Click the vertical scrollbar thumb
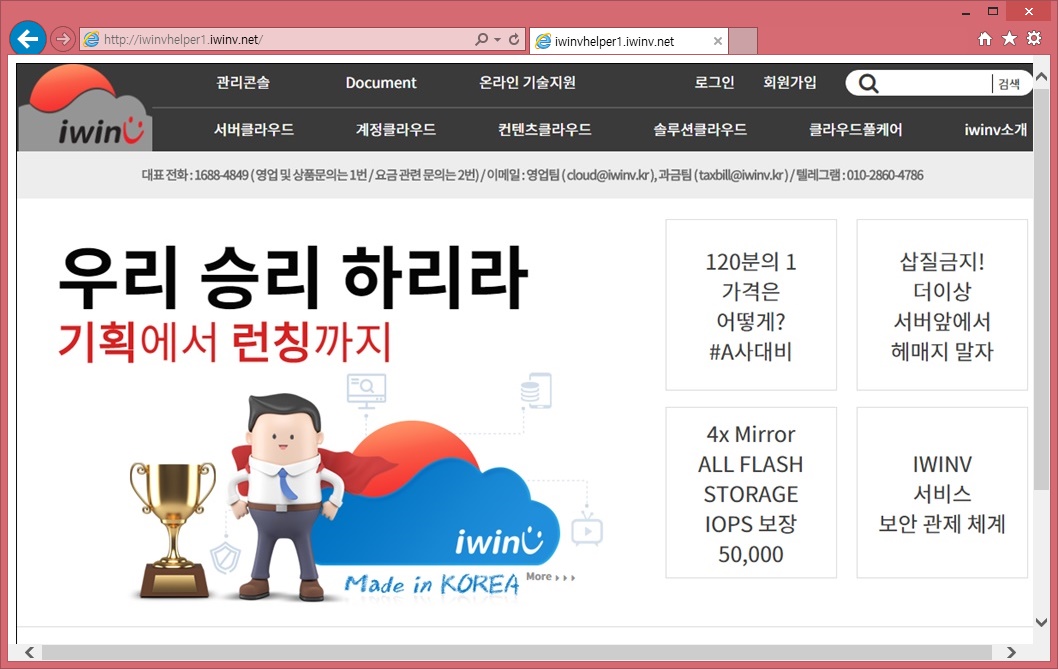Image resolution: width=1058 pixels, height=669 pixels. click(x=1042, y=290)
